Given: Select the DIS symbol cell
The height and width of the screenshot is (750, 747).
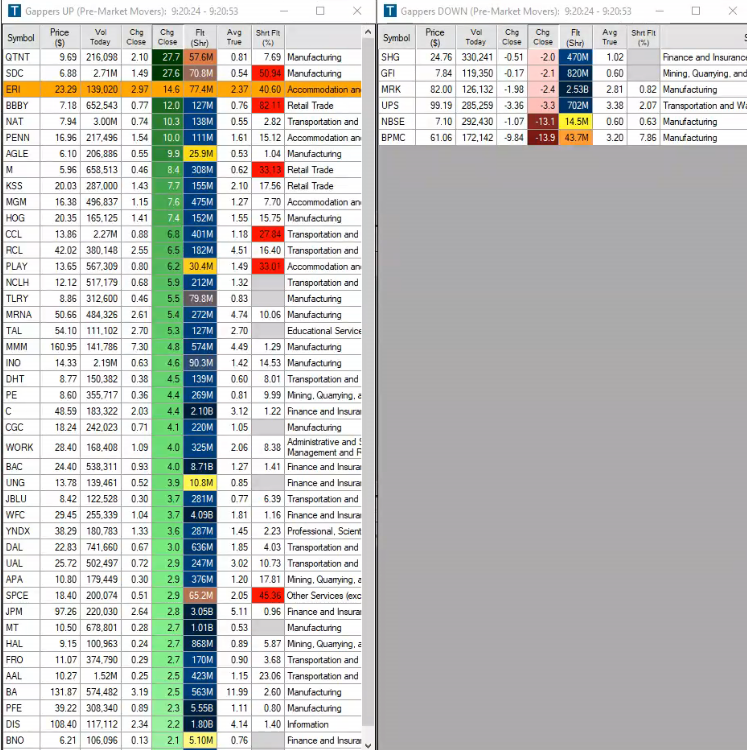Looking at the screenshot, I should click(x=21, y=724).
